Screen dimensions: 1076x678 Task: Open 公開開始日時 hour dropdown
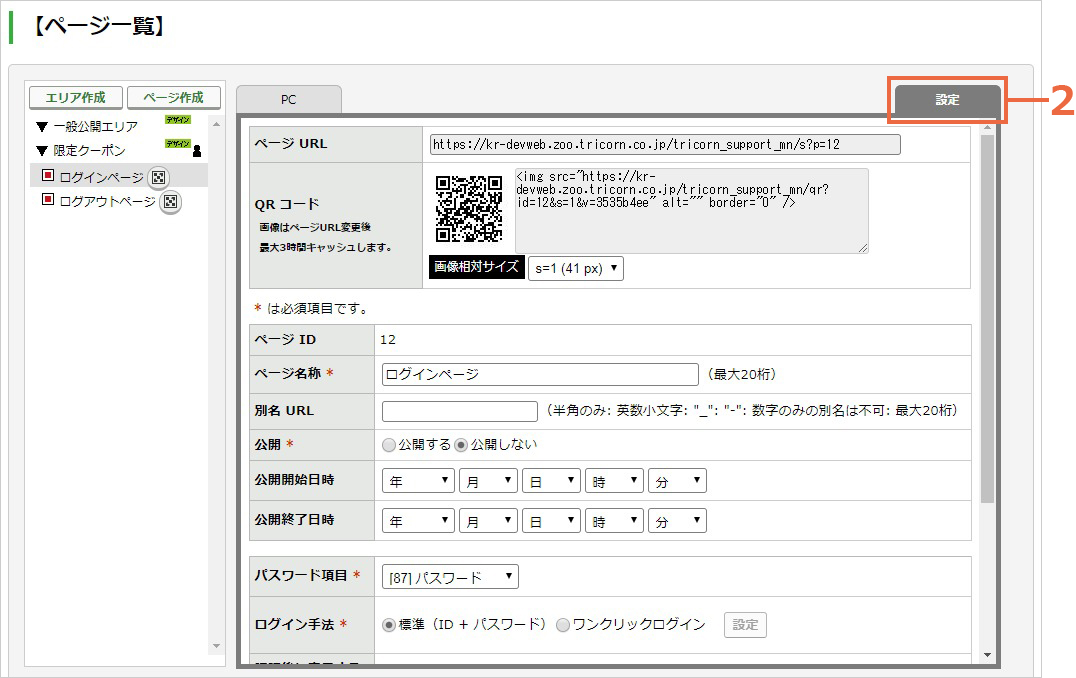coord(614,481)
